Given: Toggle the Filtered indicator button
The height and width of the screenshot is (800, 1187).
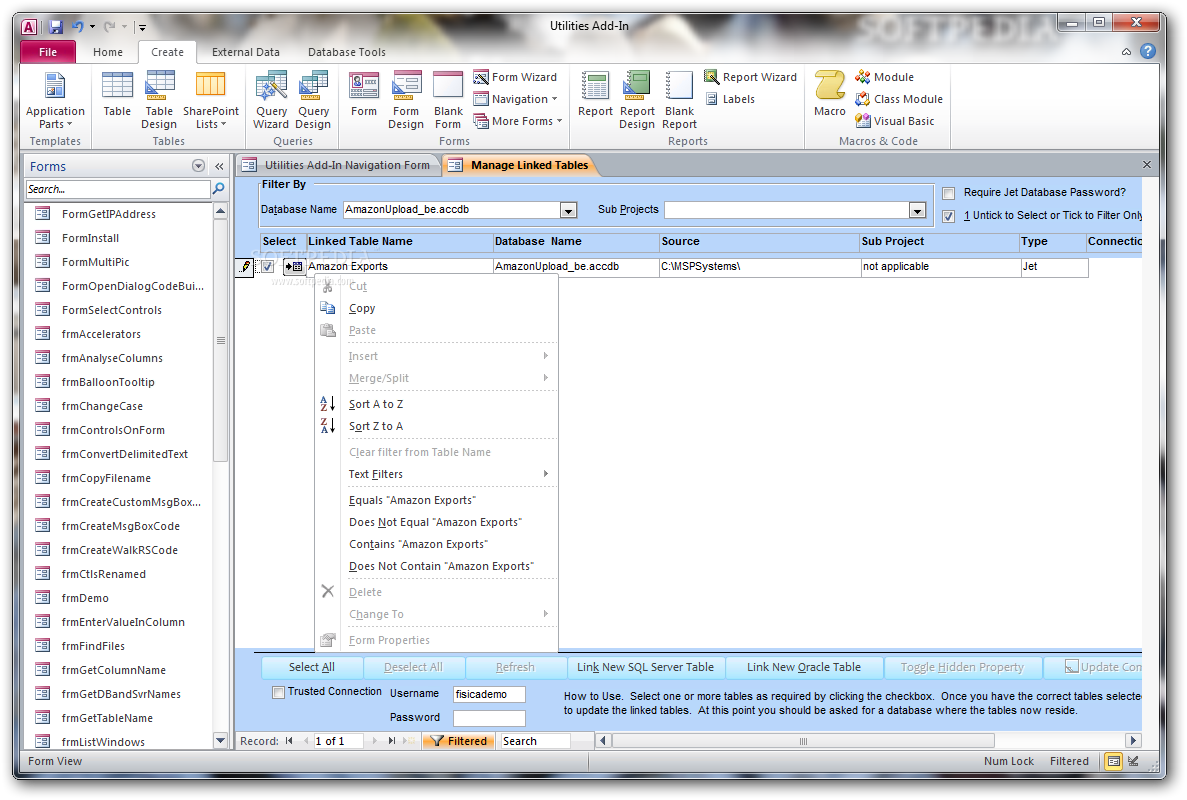Looking at the screenshot, I should coord(459,741).
